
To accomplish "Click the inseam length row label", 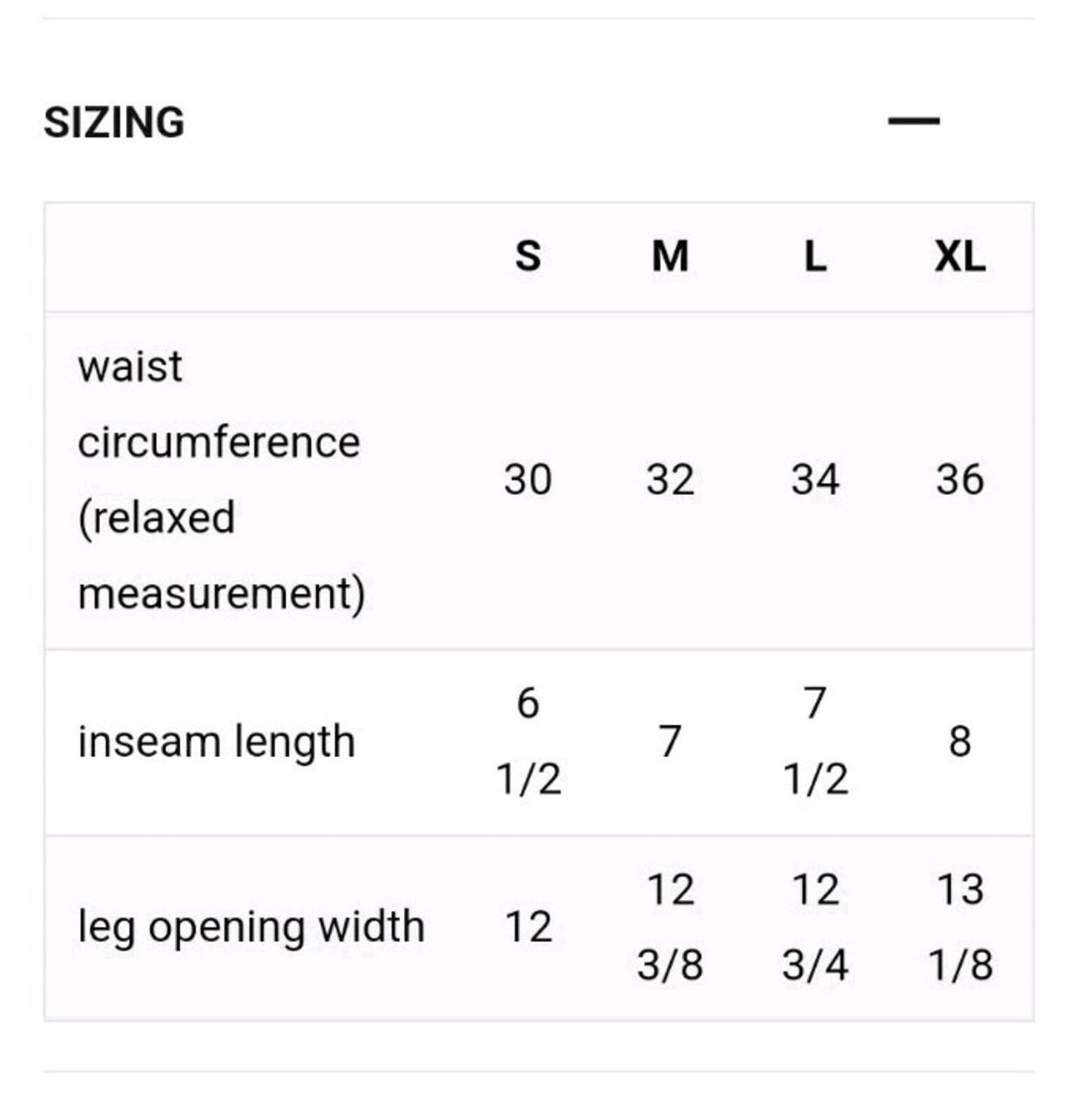I will (216, 741).
